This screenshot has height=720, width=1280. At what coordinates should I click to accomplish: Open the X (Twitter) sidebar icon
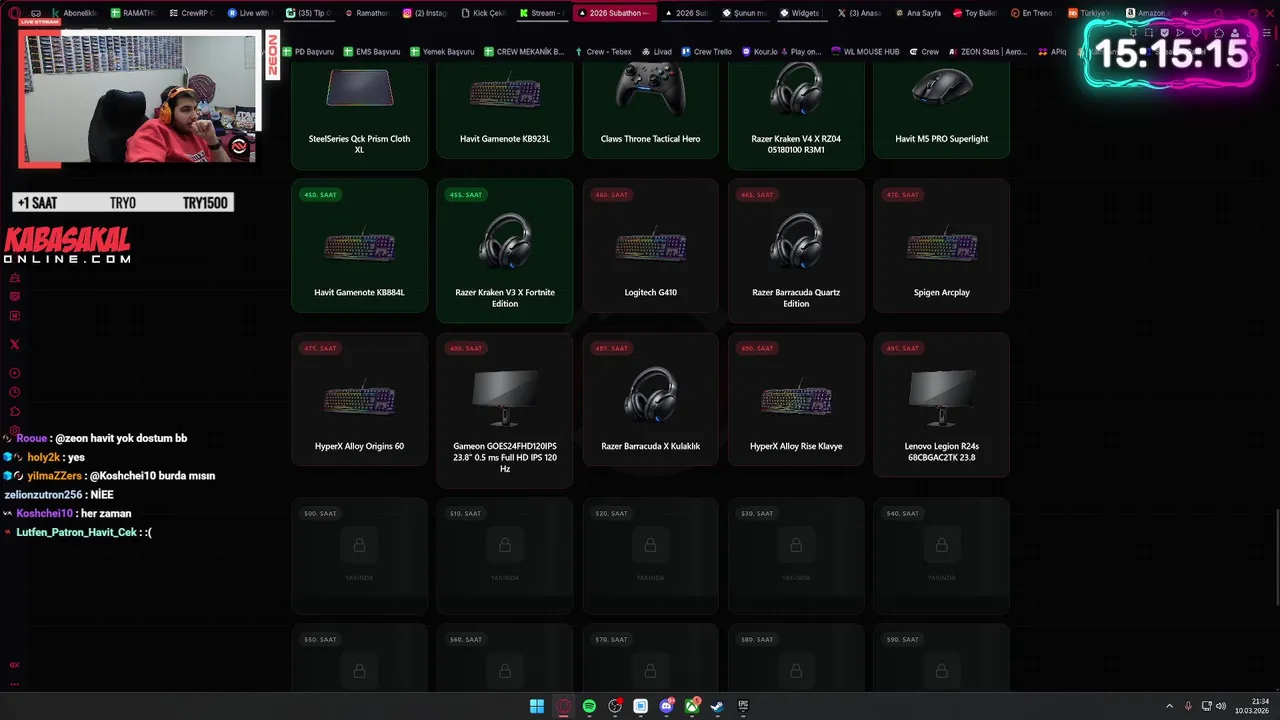point(14,344)
